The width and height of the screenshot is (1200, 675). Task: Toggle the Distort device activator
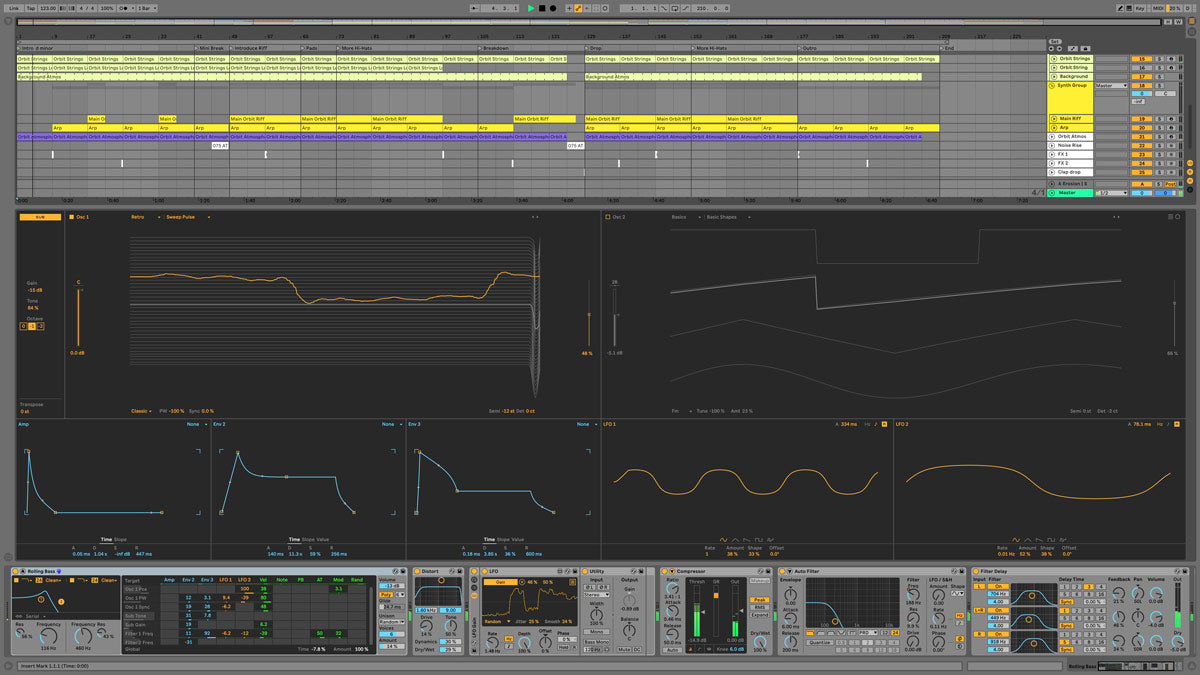[x=418, y=571]
